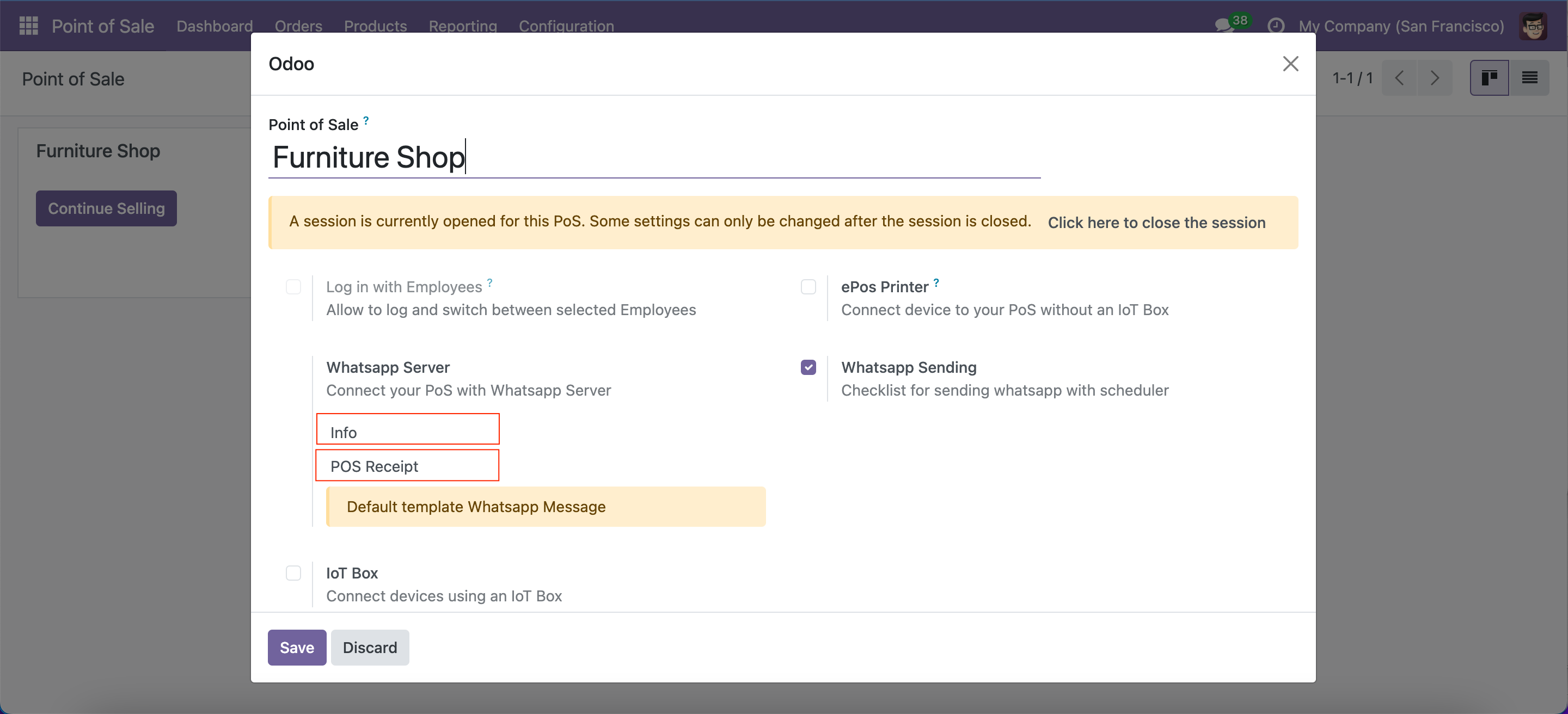The width and height of the screenshot is (1568, 714).
Task: Click the activities clock icon
Action: pos(1276,26)
